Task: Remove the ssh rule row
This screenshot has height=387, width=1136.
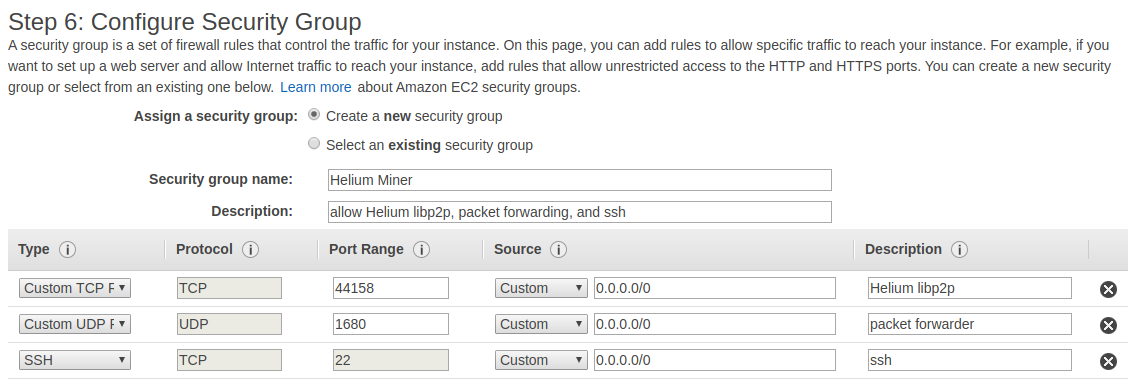Action: (x=1108, y=361)
